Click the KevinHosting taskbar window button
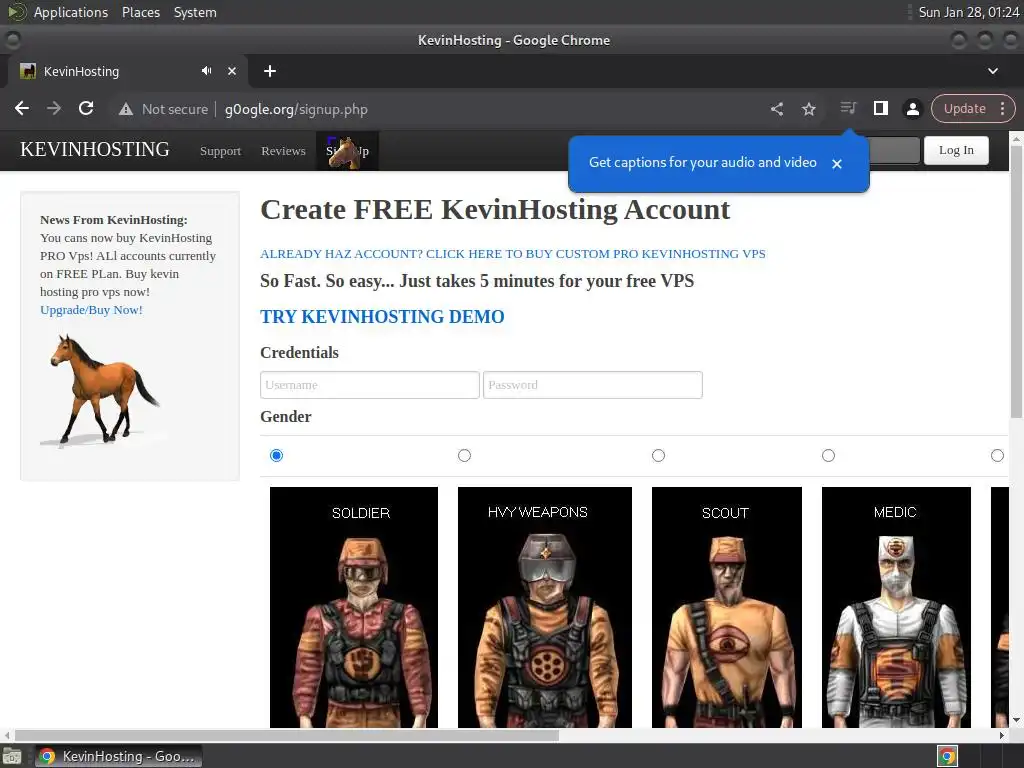 [119, 756]
